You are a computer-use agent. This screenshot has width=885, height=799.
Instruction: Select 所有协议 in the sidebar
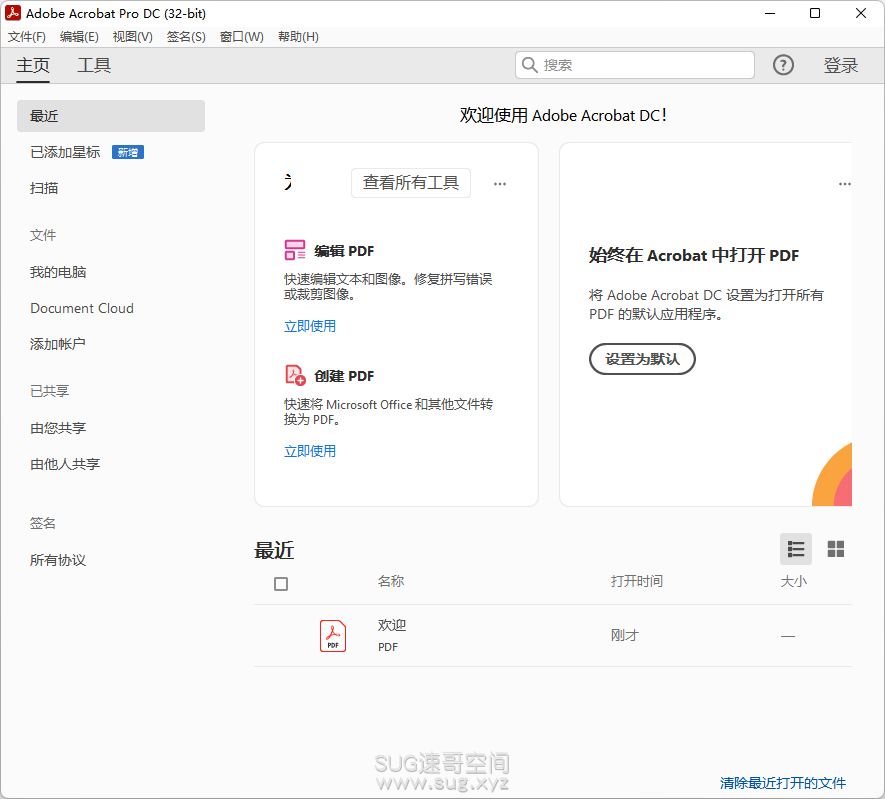tap(58, 560)
